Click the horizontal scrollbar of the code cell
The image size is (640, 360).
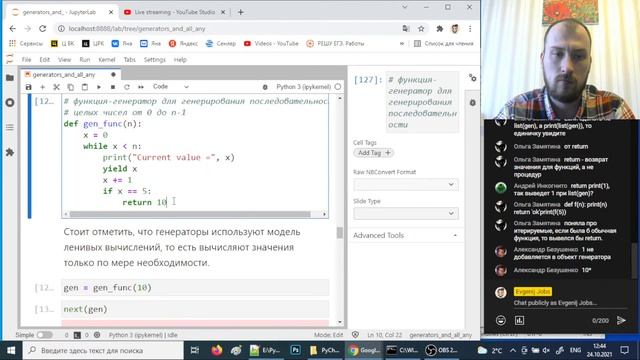point(190,214)
